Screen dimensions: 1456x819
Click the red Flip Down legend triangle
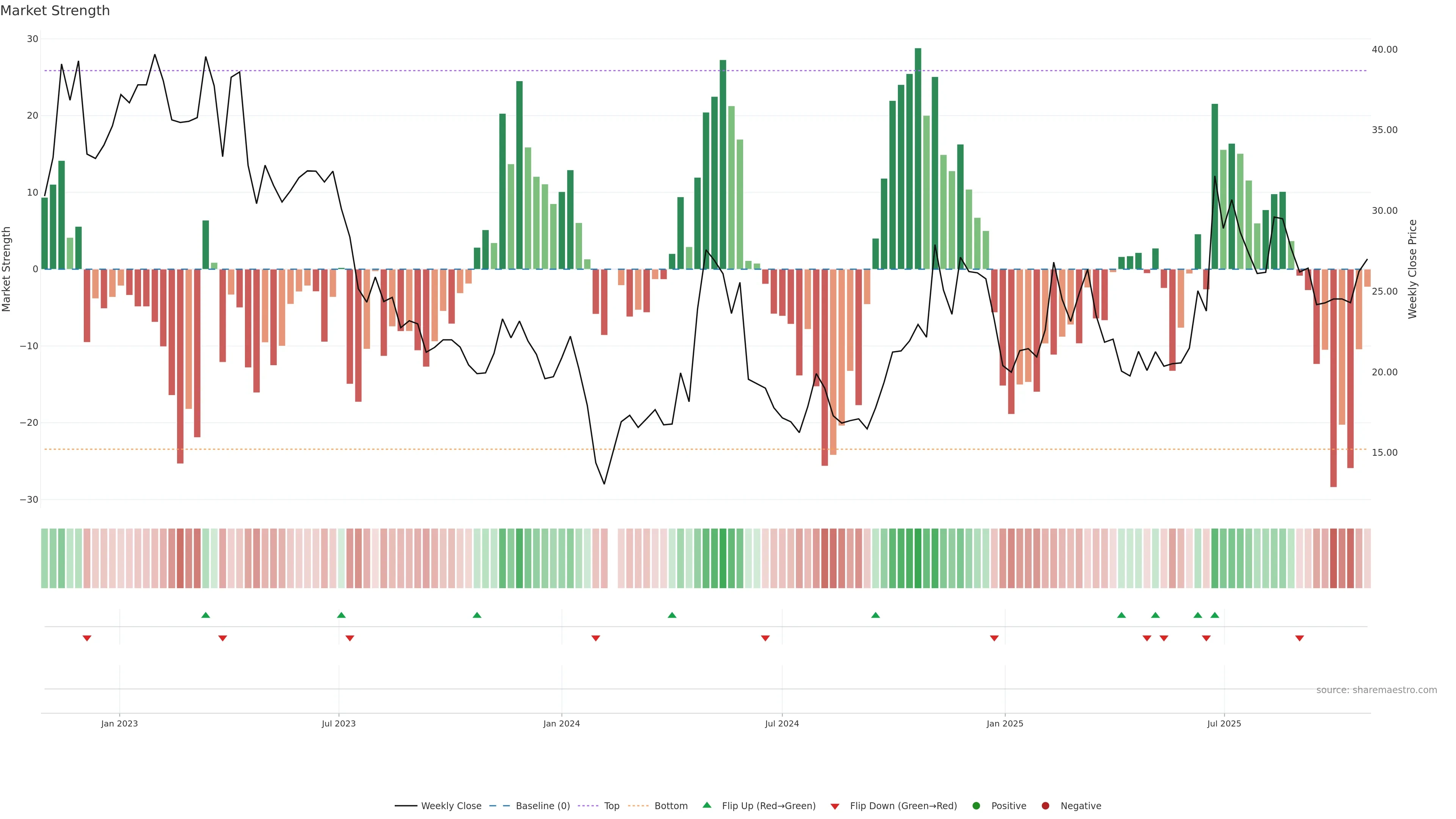click(835, 806)
